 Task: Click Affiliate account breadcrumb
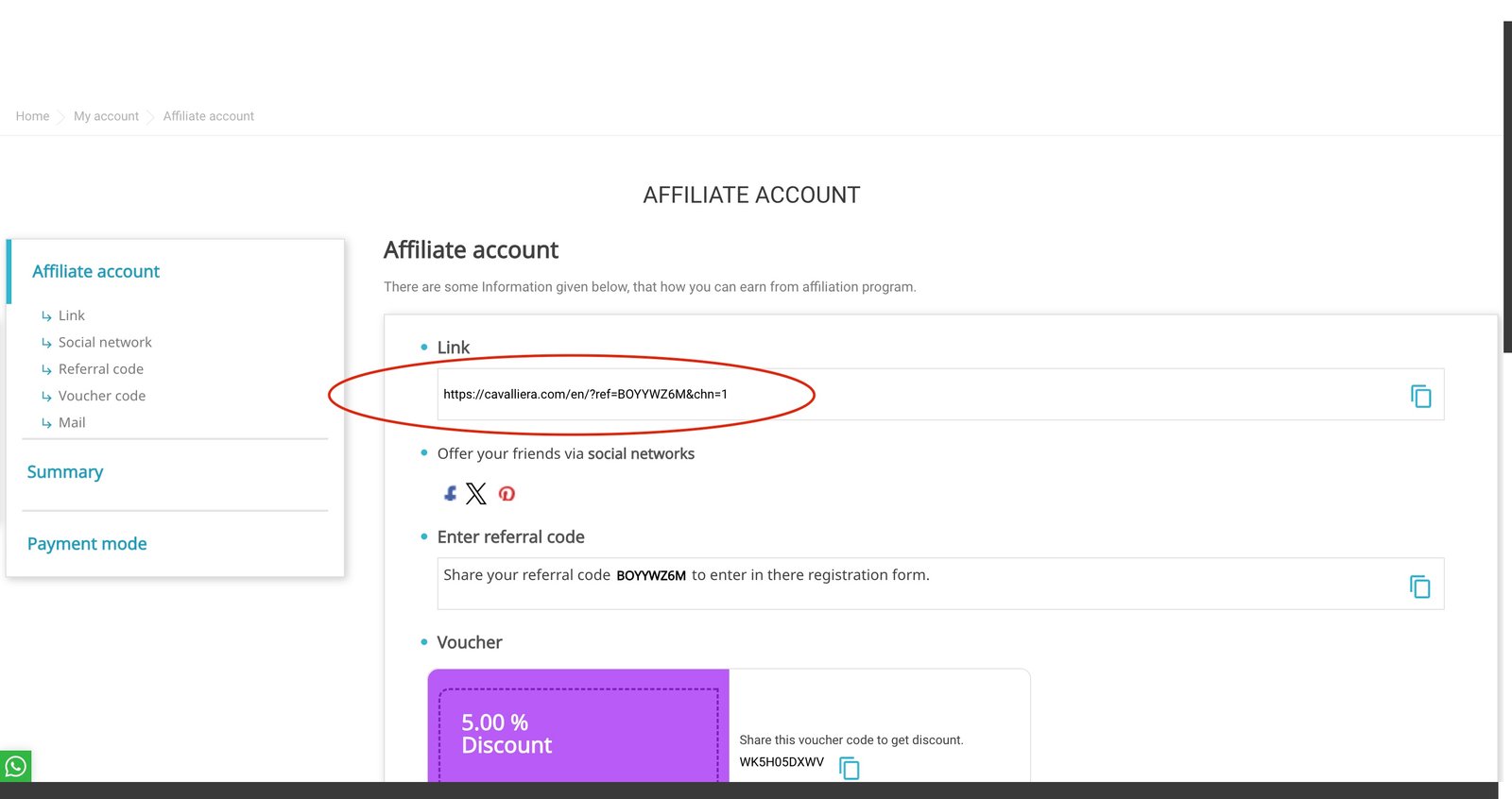coord(208,116)
